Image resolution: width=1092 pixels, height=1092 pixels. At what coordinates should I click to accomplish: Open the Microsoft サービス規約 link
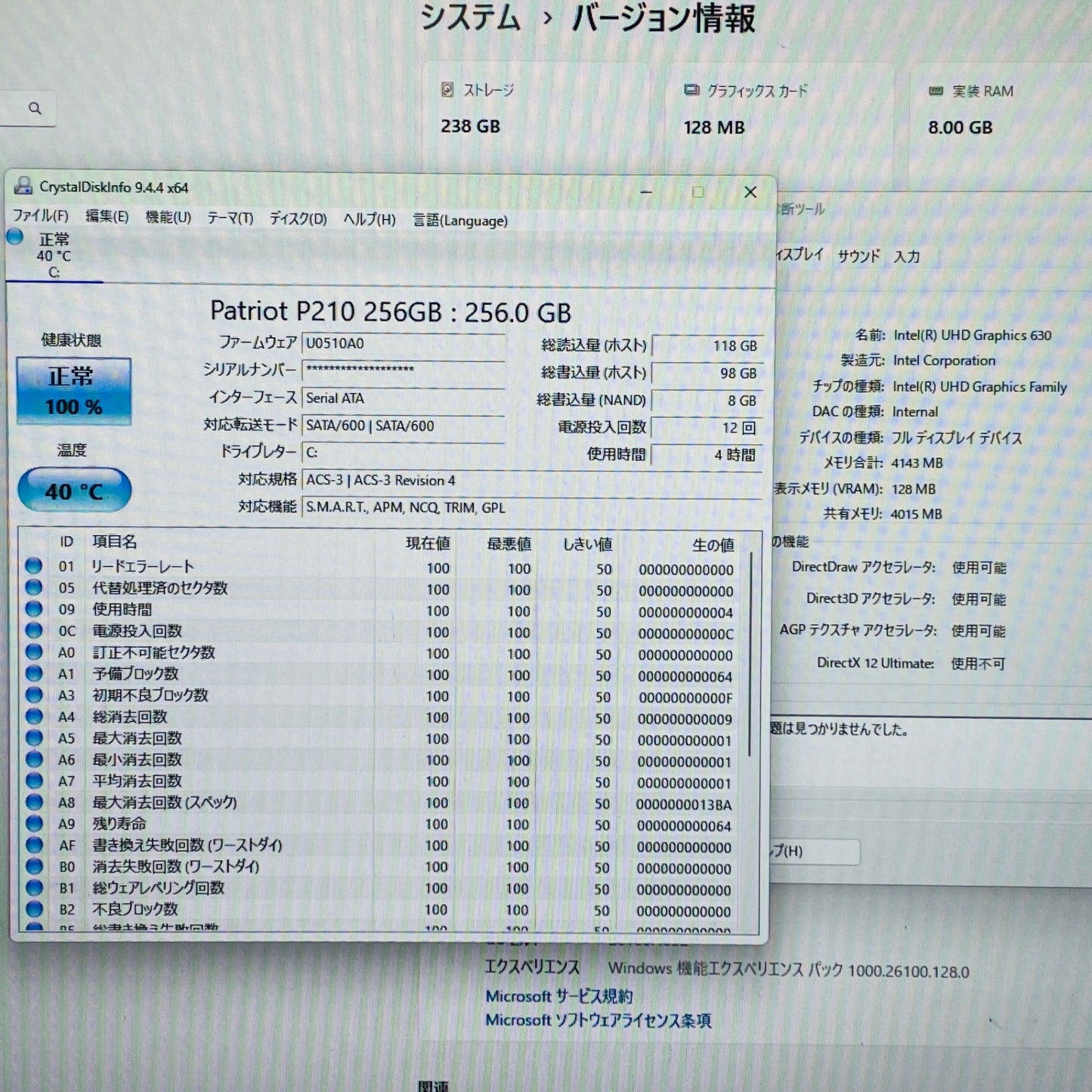point(561,997)
